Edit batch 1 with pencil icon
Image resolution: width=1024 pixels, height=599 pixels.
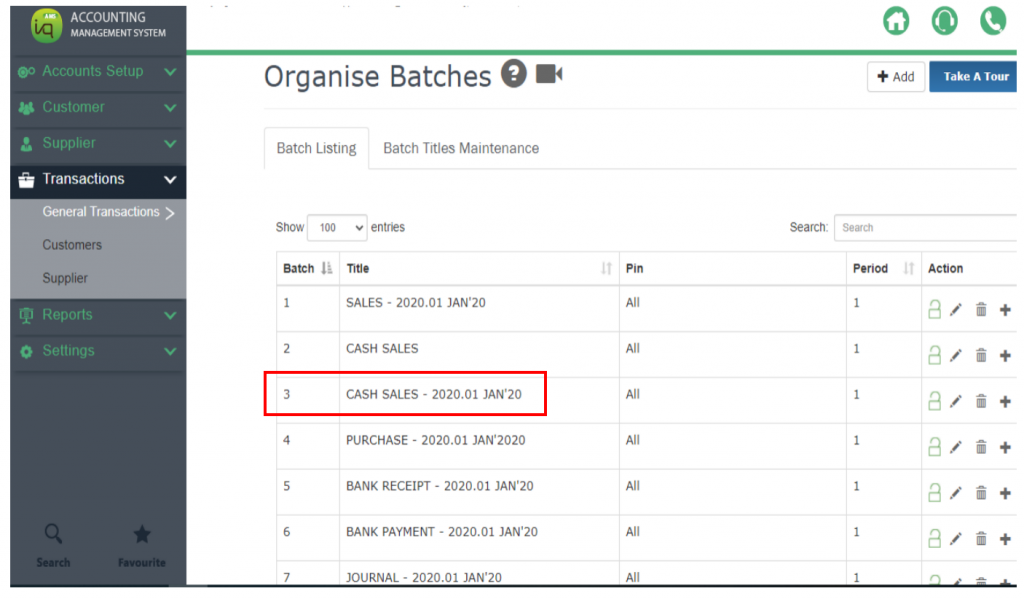point(956,310)
